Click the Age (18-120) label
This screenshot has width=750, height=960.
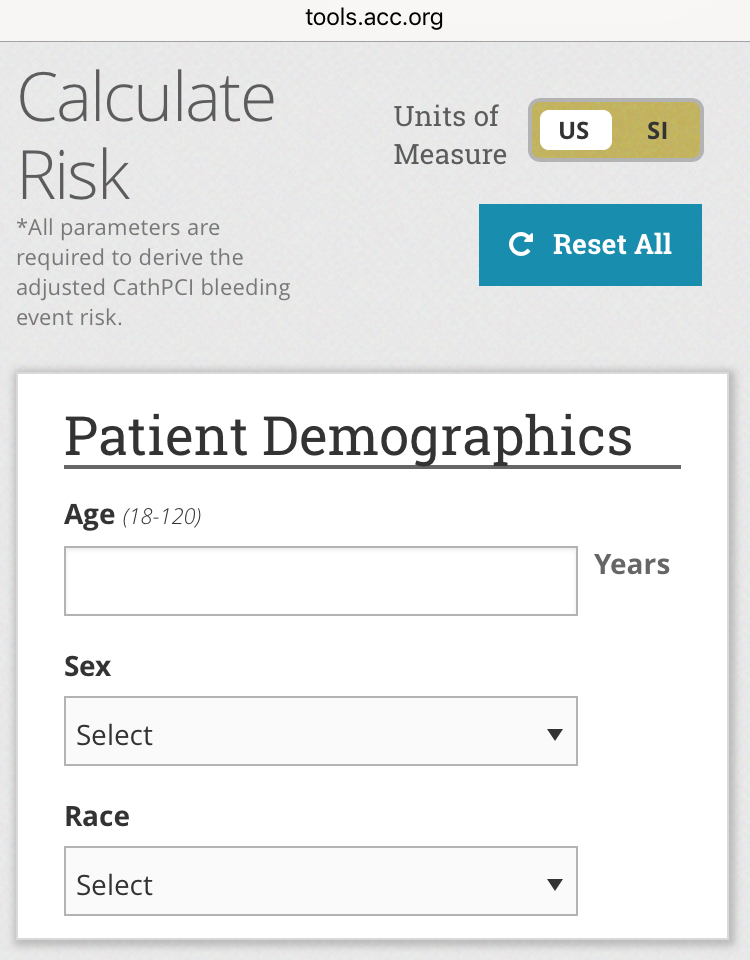[132, 515]
